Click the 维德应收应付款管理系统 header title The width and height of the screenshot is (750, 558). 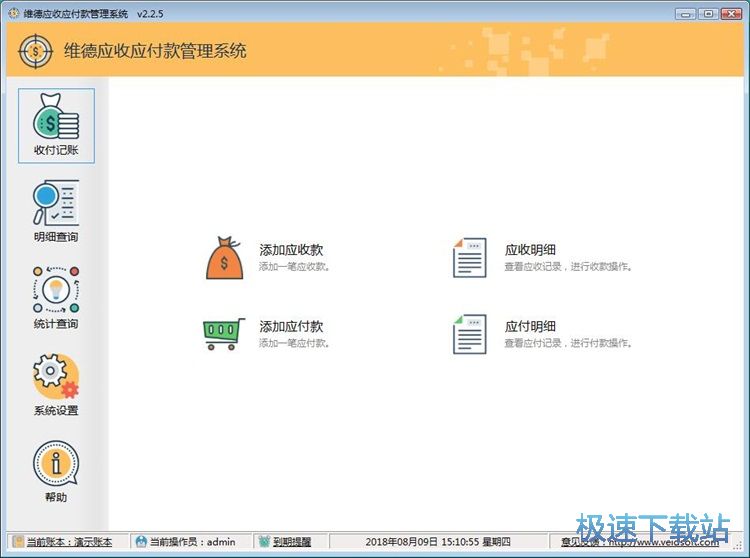point(155,51)
